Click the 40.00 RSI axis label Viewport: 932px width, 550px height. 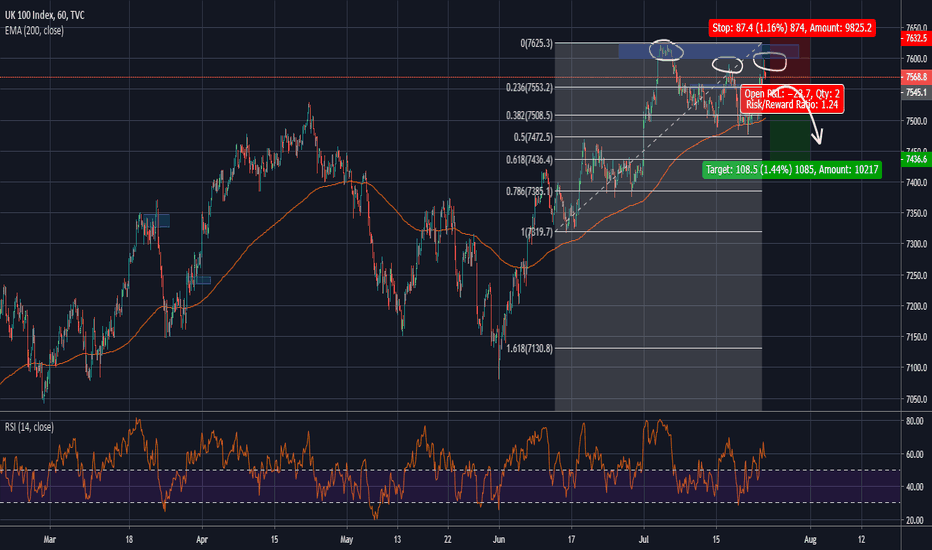(915, 487)
